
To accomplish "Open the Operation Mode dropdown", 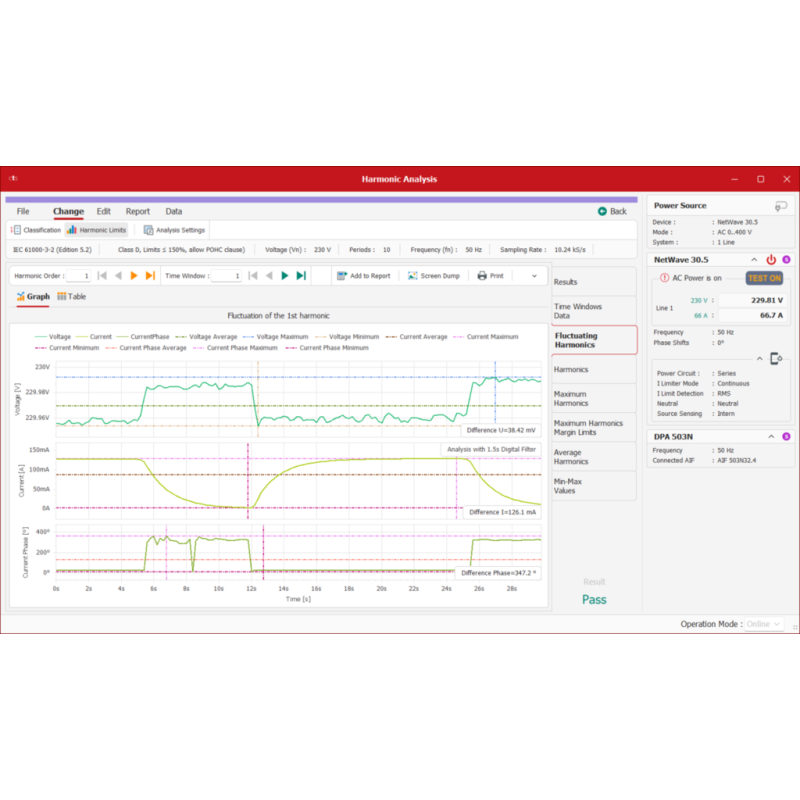I will 764,624.
